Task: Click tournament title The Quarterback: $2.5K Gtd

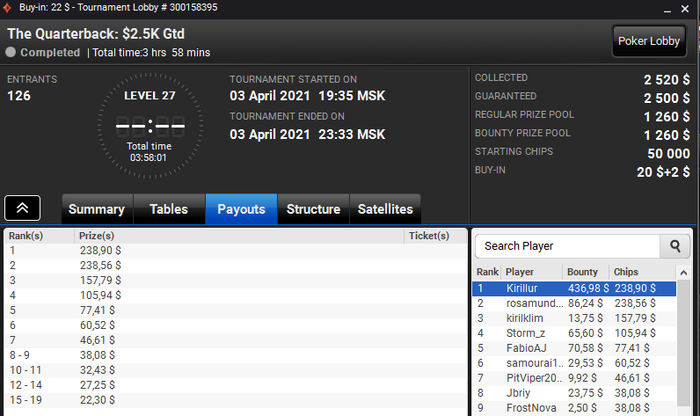Action: [x=96, y=34]
